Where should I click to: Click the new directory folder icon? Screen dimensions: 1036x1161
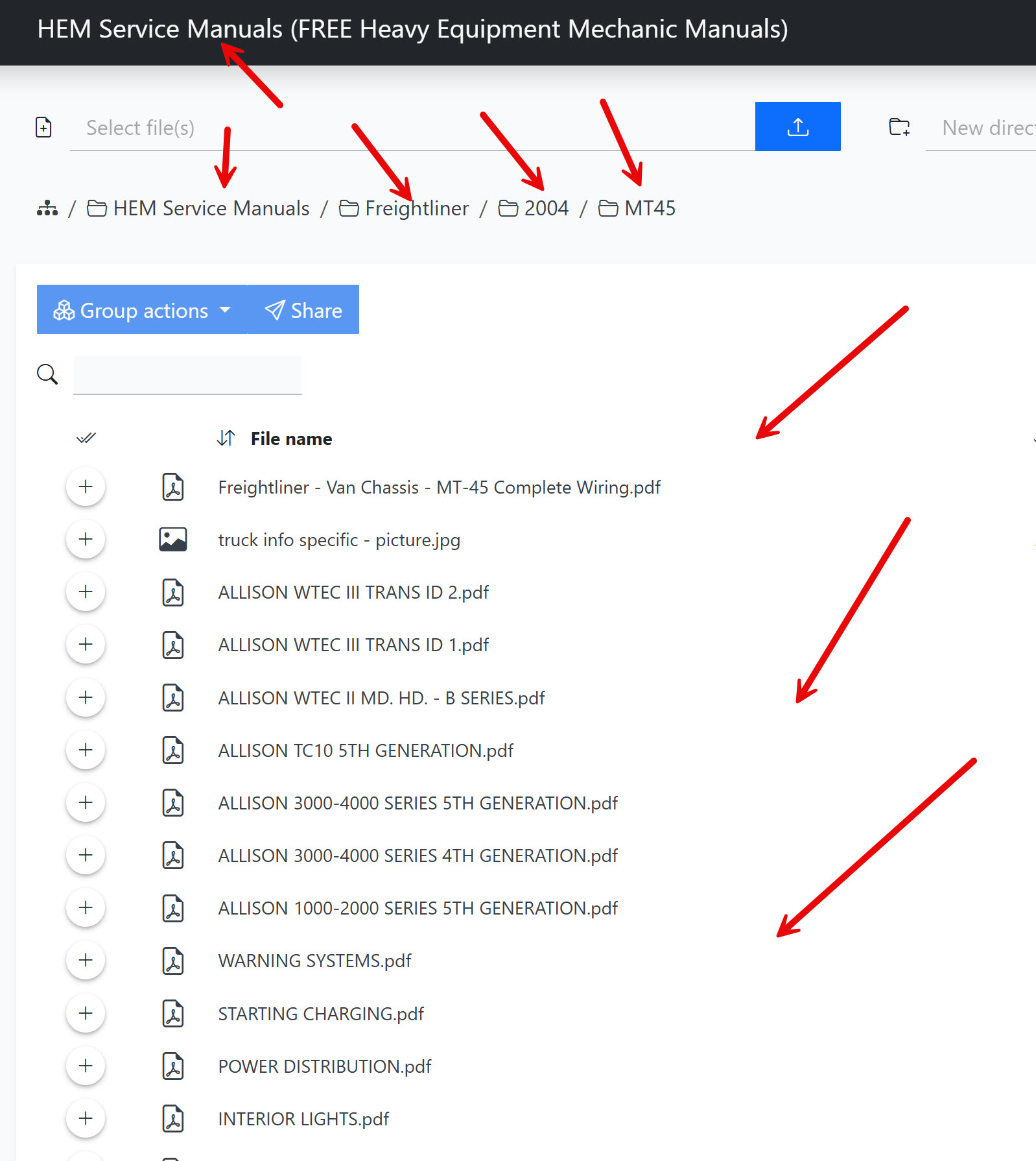point(899,126)
